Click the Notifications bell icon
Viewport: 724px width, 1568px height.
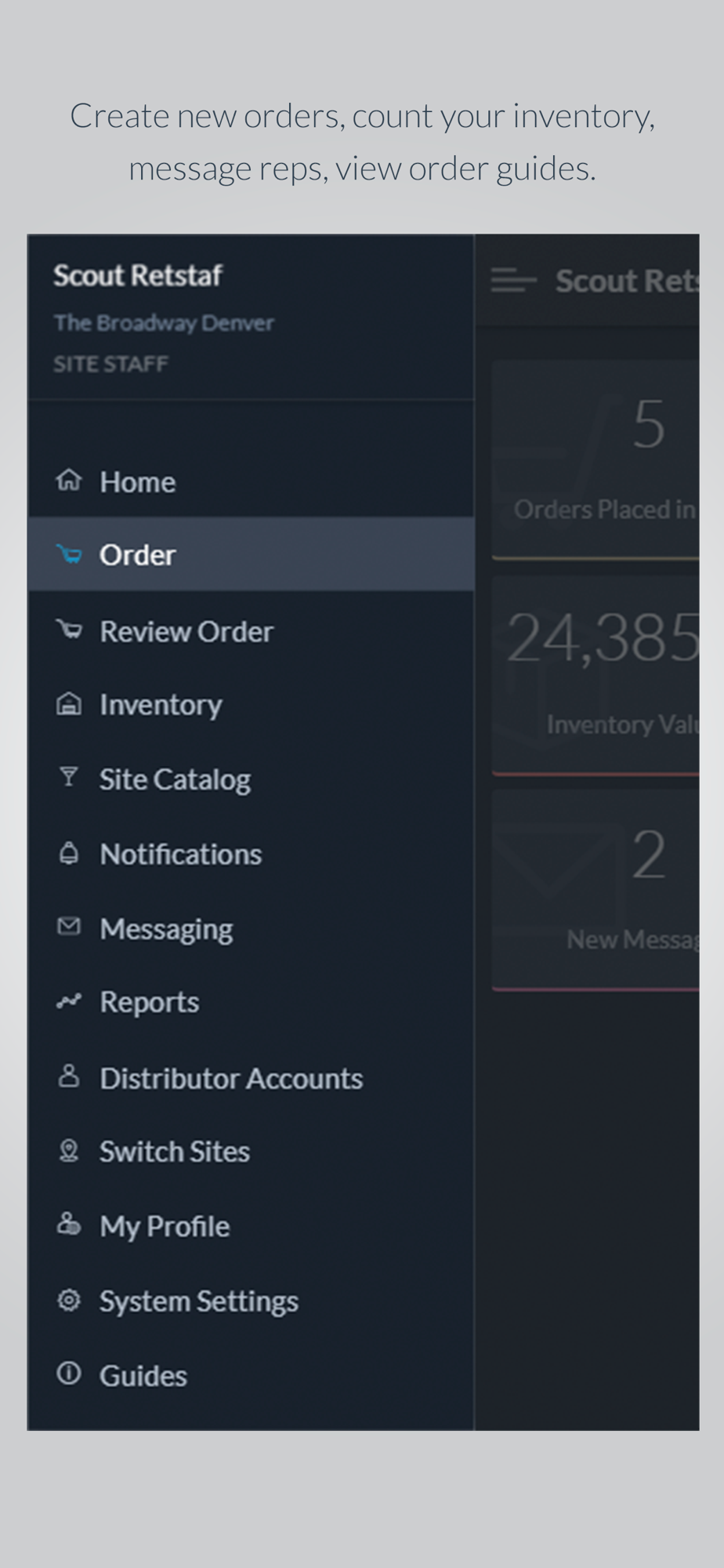pos(69,852)
